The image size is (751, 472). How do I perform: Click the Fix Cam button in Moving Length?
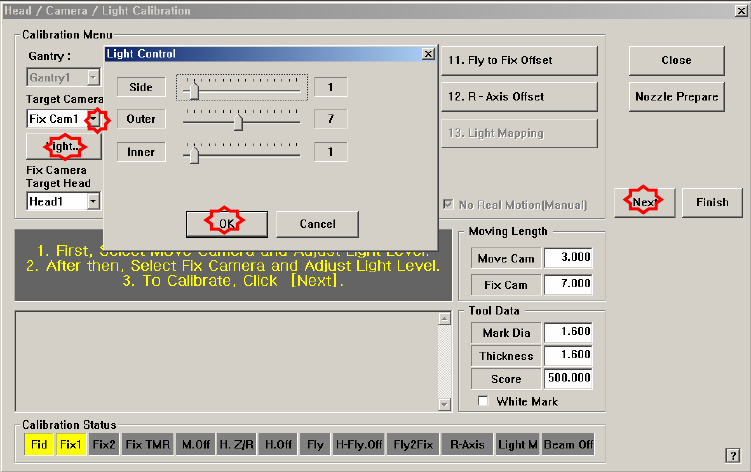[506, 285]
